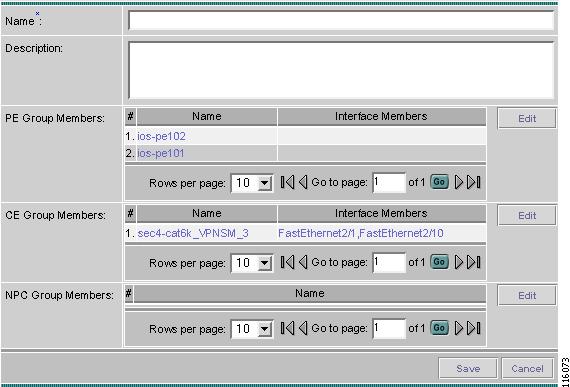Click Go to page field in NPC Group
Viewport: 570px width, 387px height.
click(389, 328)
